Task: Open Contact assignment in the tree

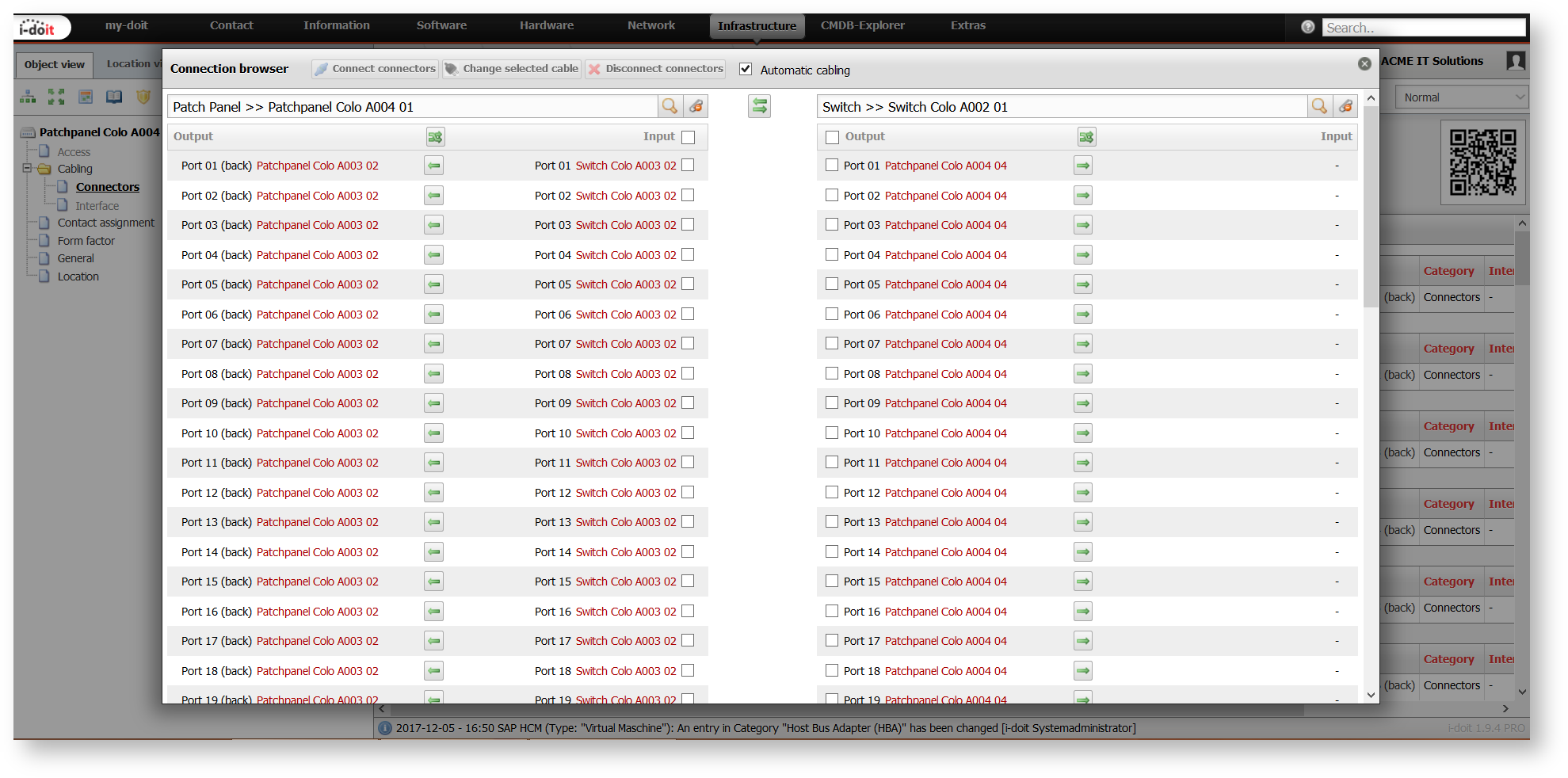Action: (106, 223)
